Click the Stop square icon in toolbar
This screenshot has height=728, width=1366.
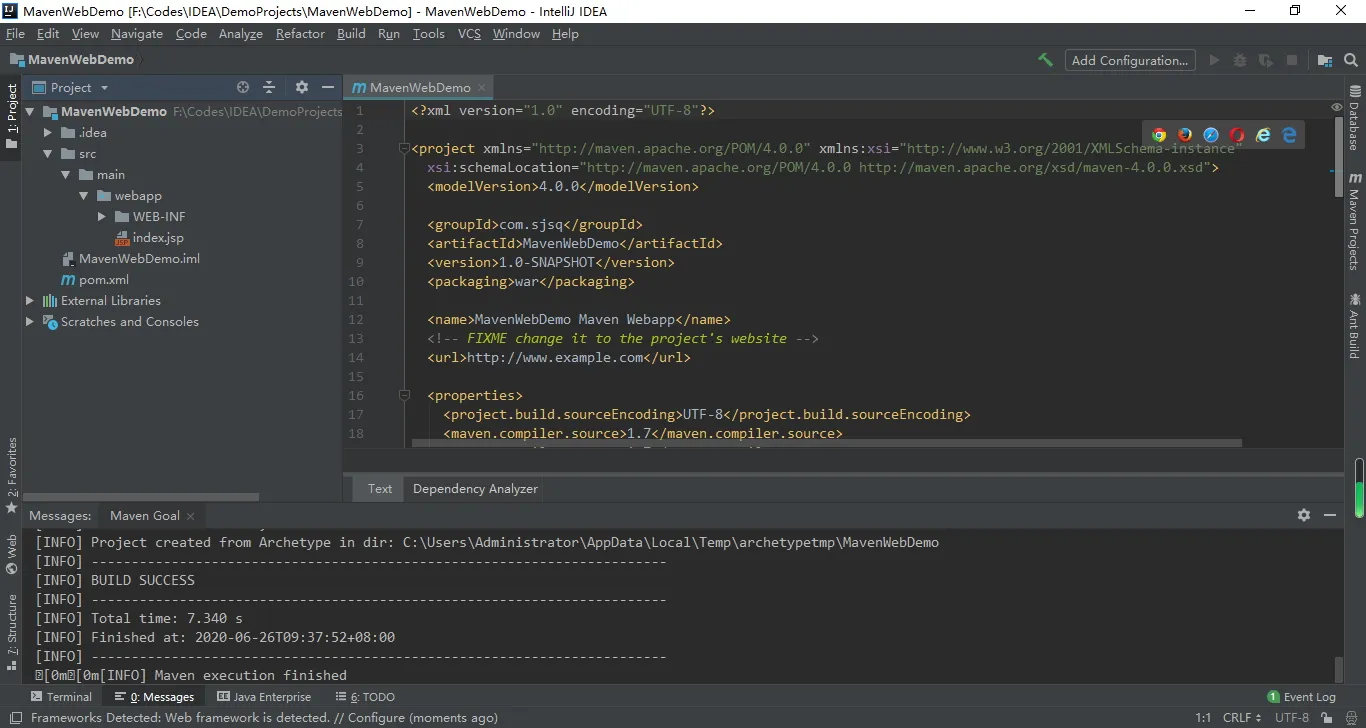click(1292, 60)
